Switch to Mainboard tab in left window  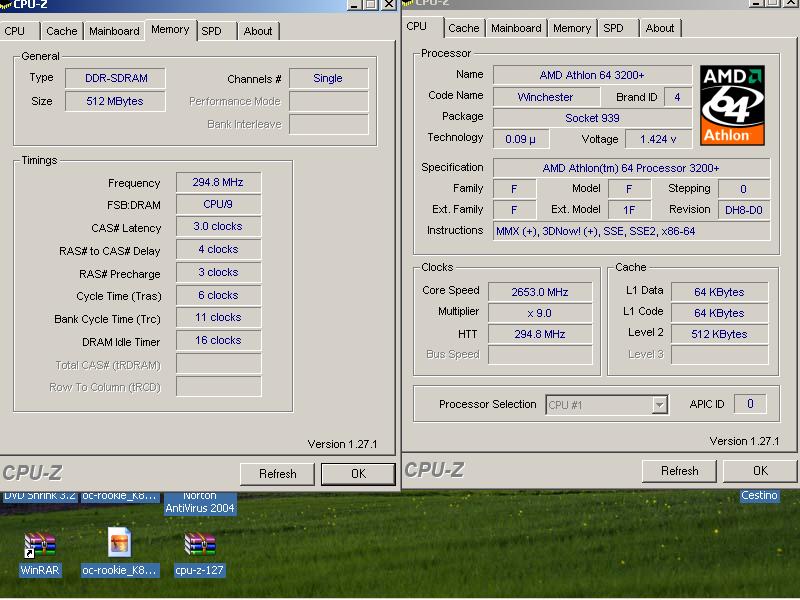click(114, 31)
